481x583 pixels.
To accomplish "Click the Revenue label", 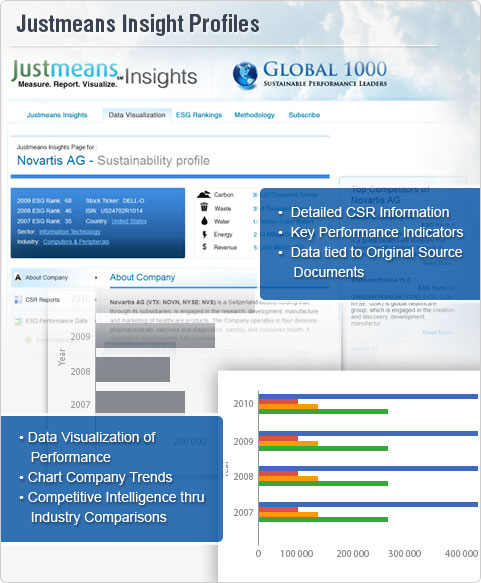I will tap(225, 248).
